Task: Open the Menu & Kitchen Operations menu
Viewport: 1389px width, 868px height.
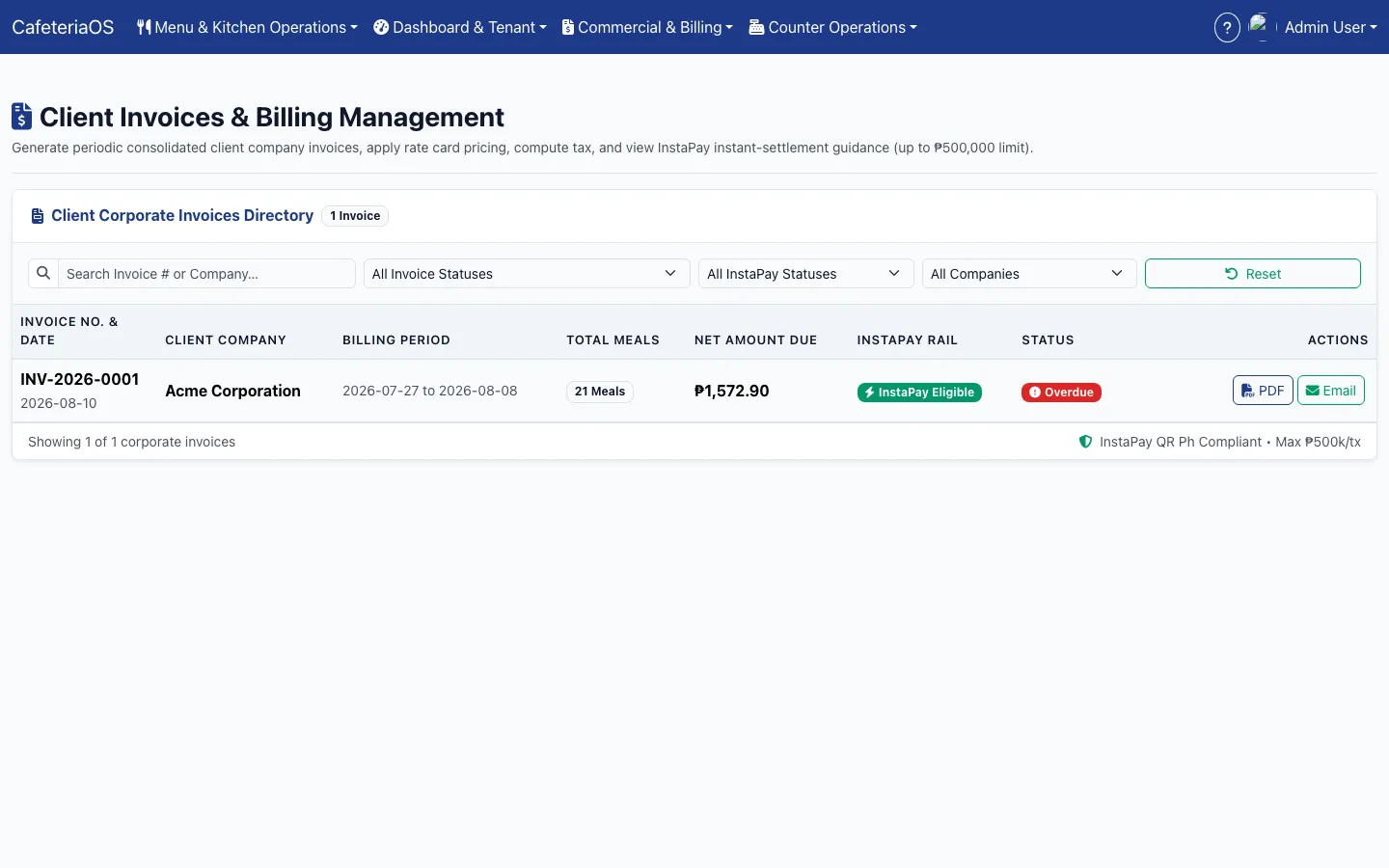Action: (247, 27)
